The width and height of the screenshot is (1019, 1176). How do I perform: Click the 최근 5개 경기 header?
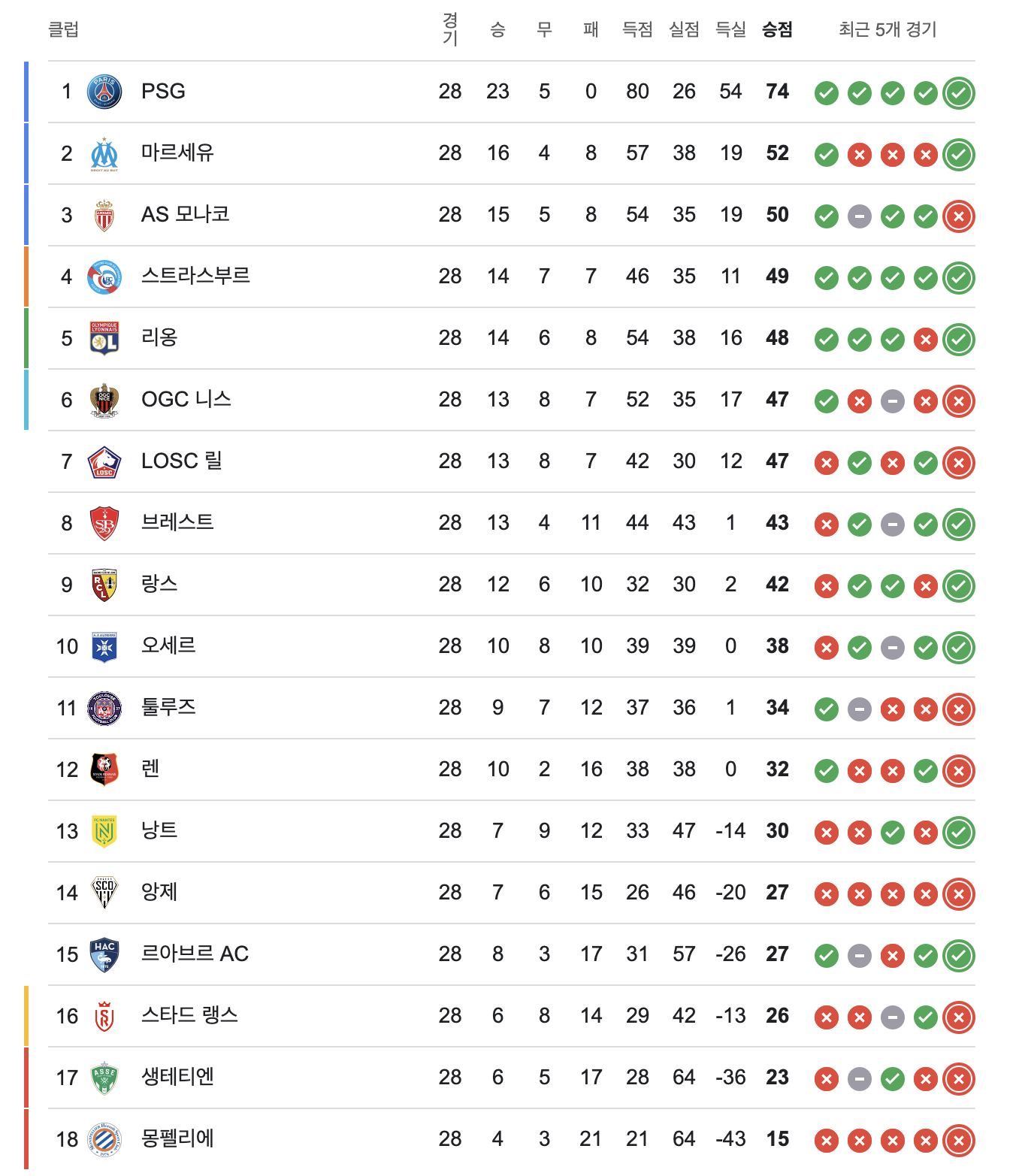tap(887, 29)
